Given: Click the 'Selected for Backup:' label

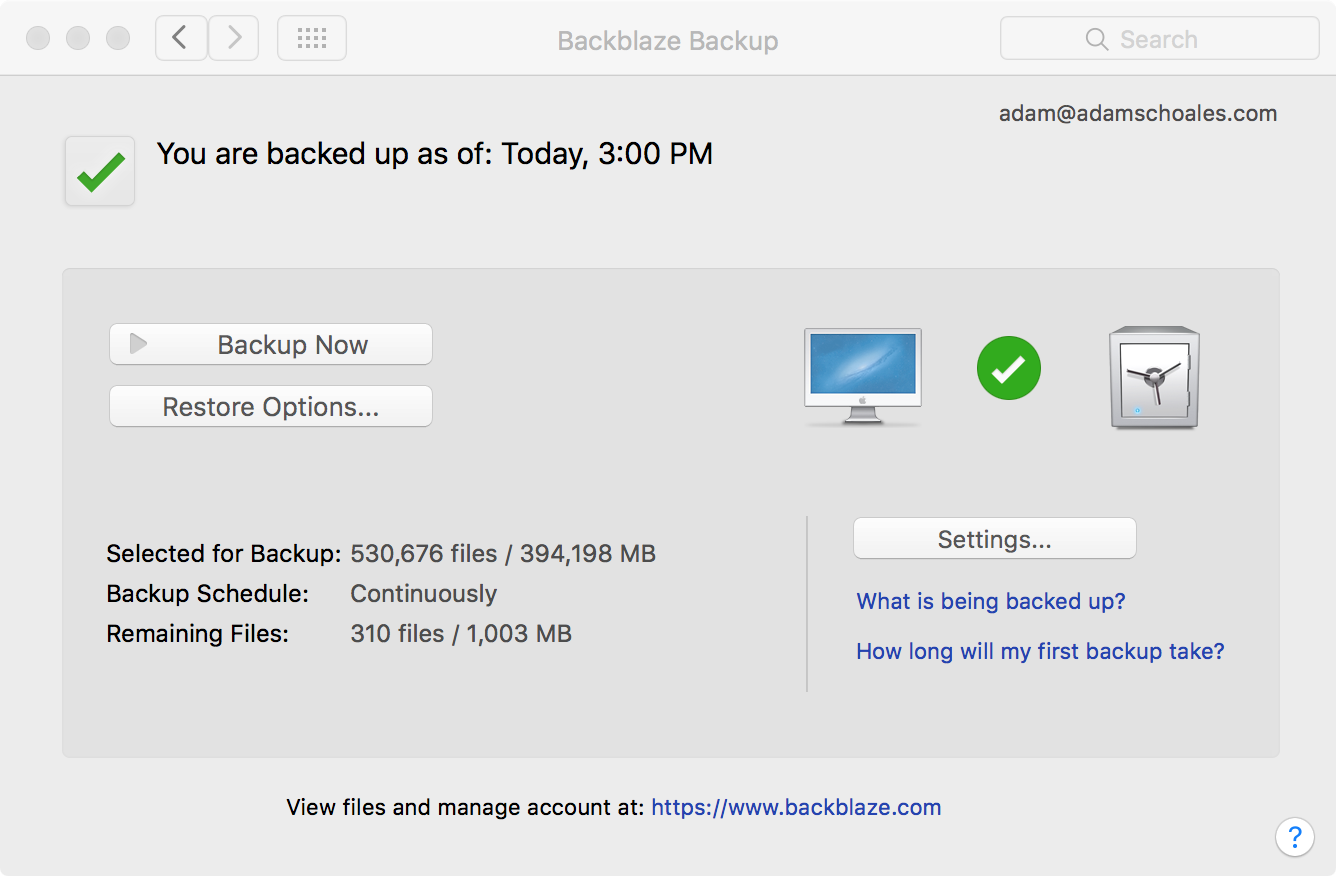Looking at the screenshot, I should 224,553.
